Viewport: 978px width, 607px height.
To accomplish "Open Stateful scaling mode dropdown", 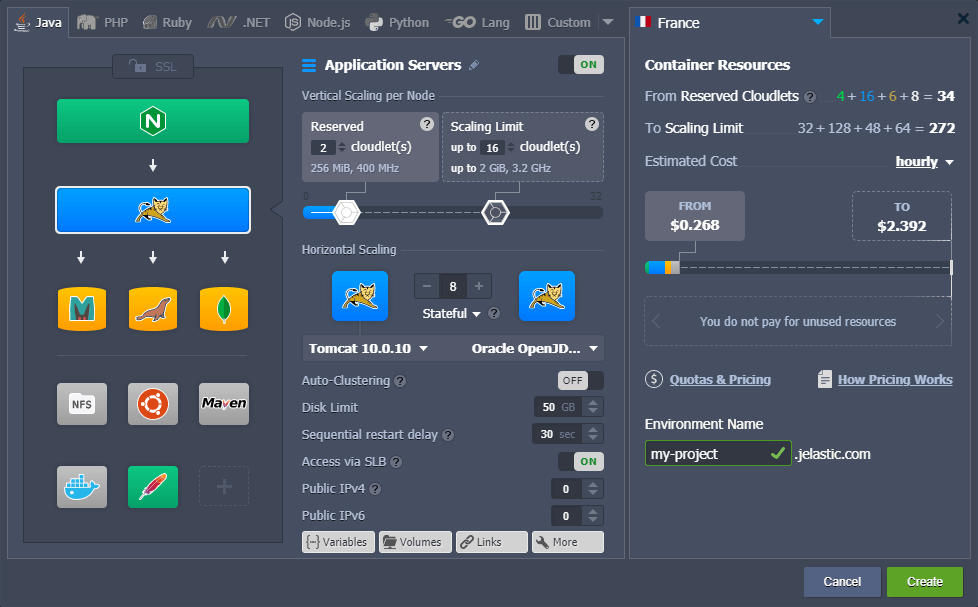I will [x=452, y=313].
